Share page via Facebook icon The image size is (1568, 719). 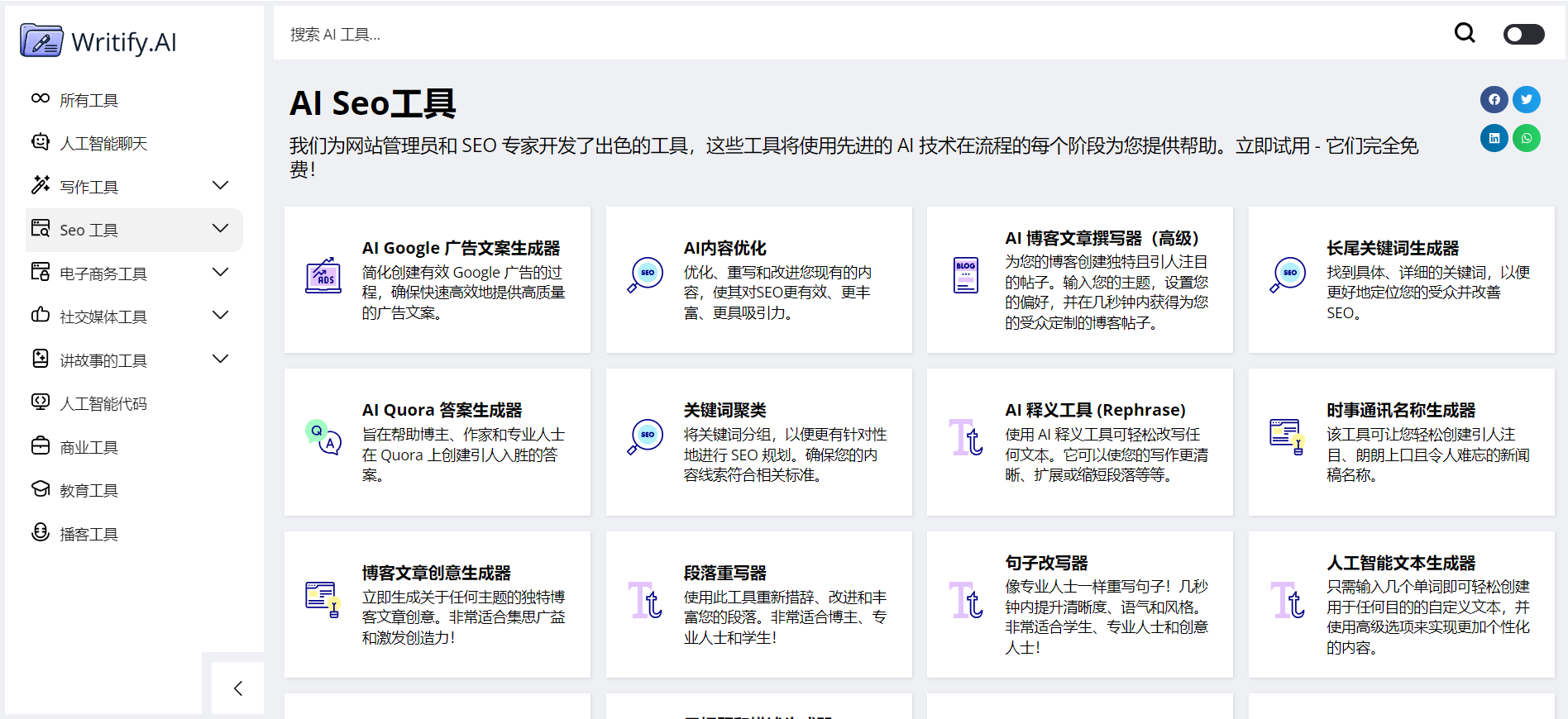coord(1494,100)
